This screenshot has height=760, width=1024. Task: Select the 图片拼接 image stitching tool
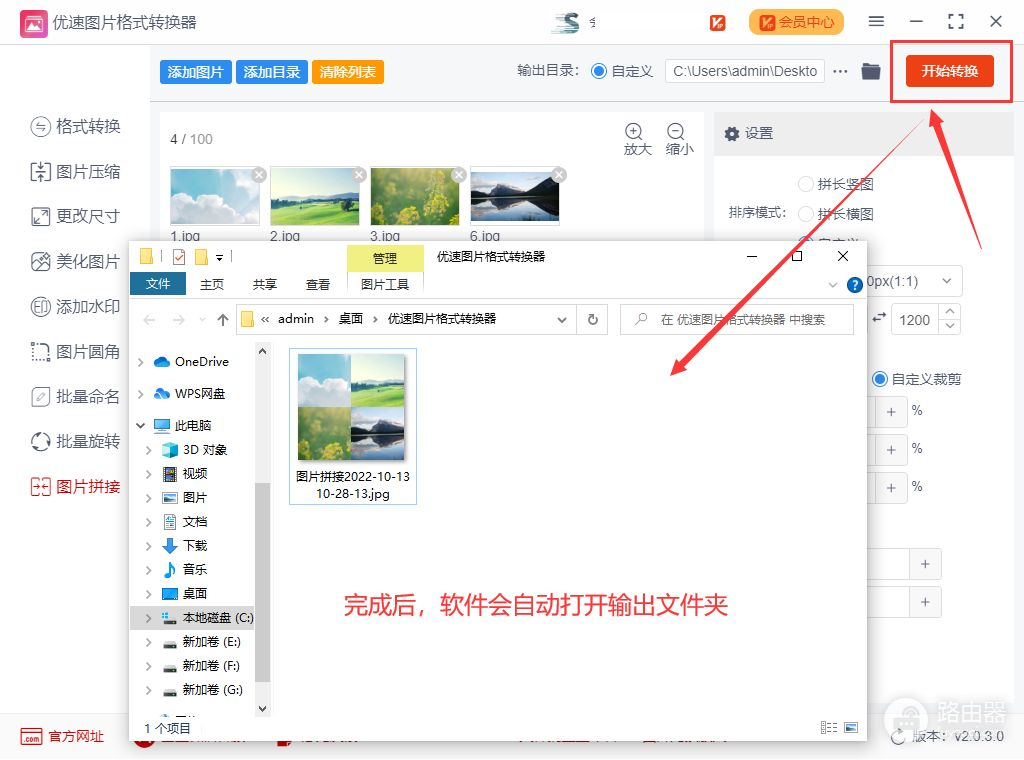tap(75, 486)
